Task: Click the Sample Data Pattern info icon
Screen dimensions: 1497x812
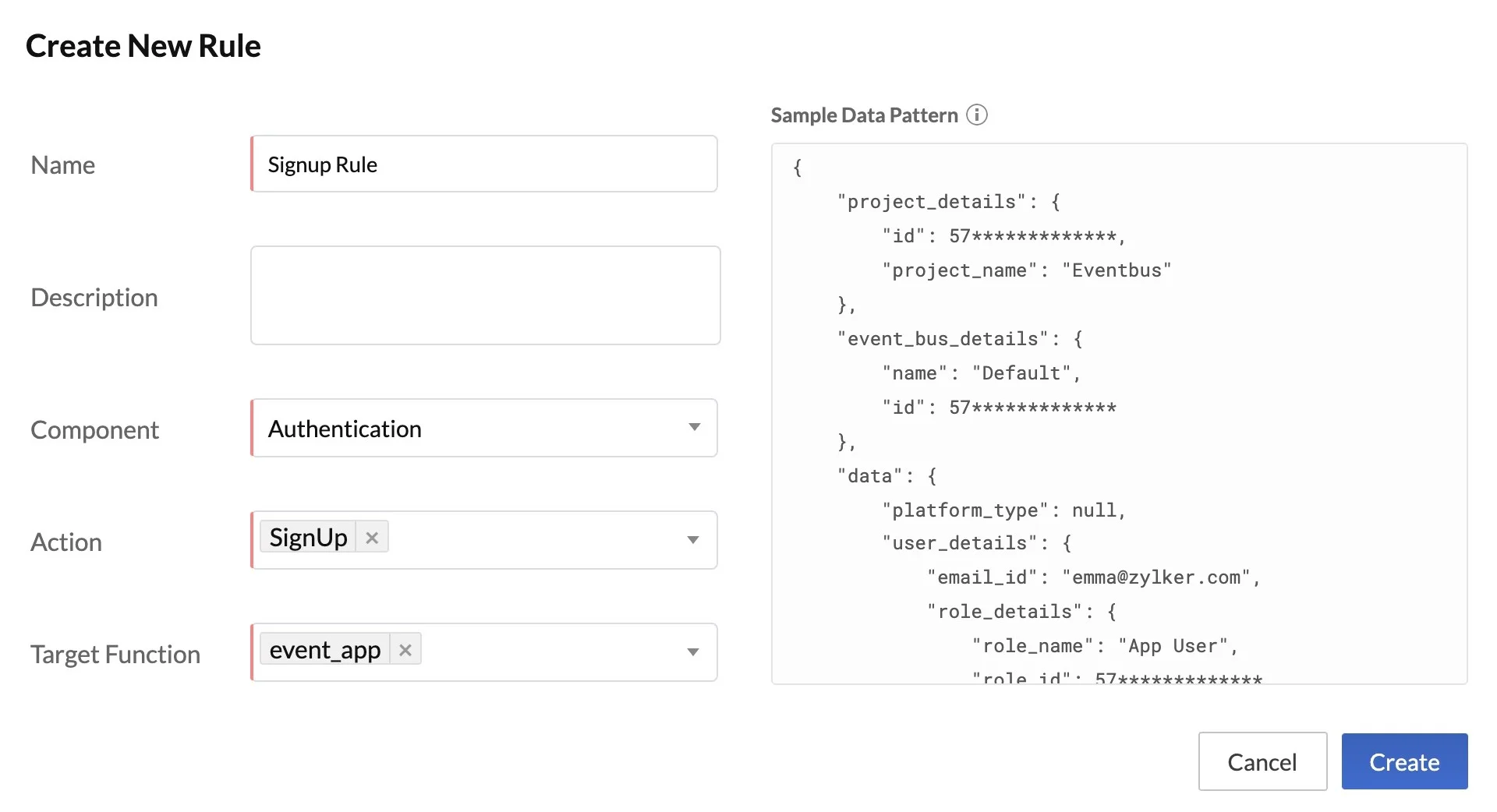Action: [976, 115]
